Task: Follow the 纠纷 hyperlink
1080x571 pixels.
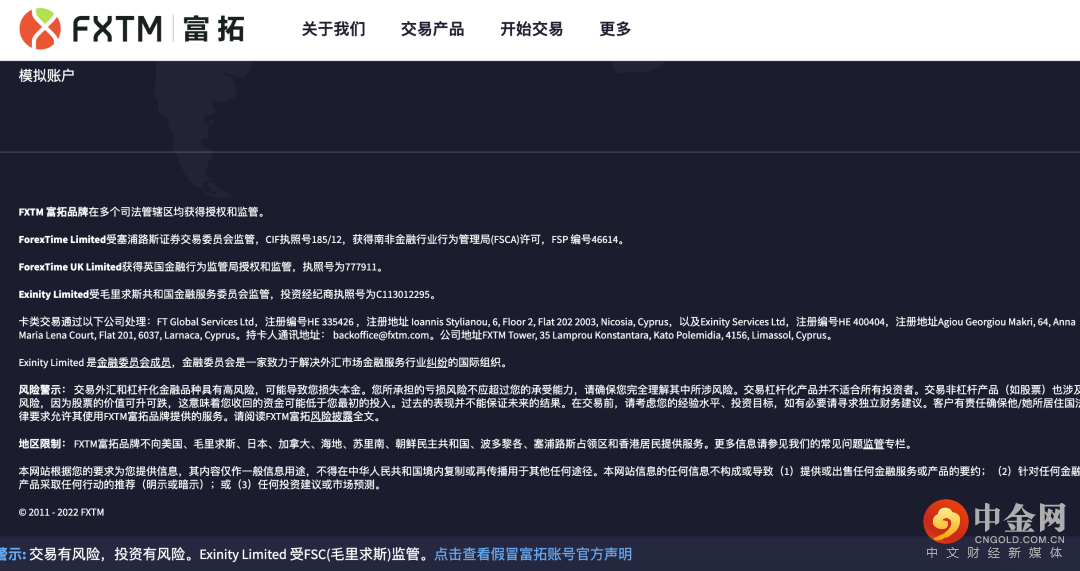Action: 437,362
